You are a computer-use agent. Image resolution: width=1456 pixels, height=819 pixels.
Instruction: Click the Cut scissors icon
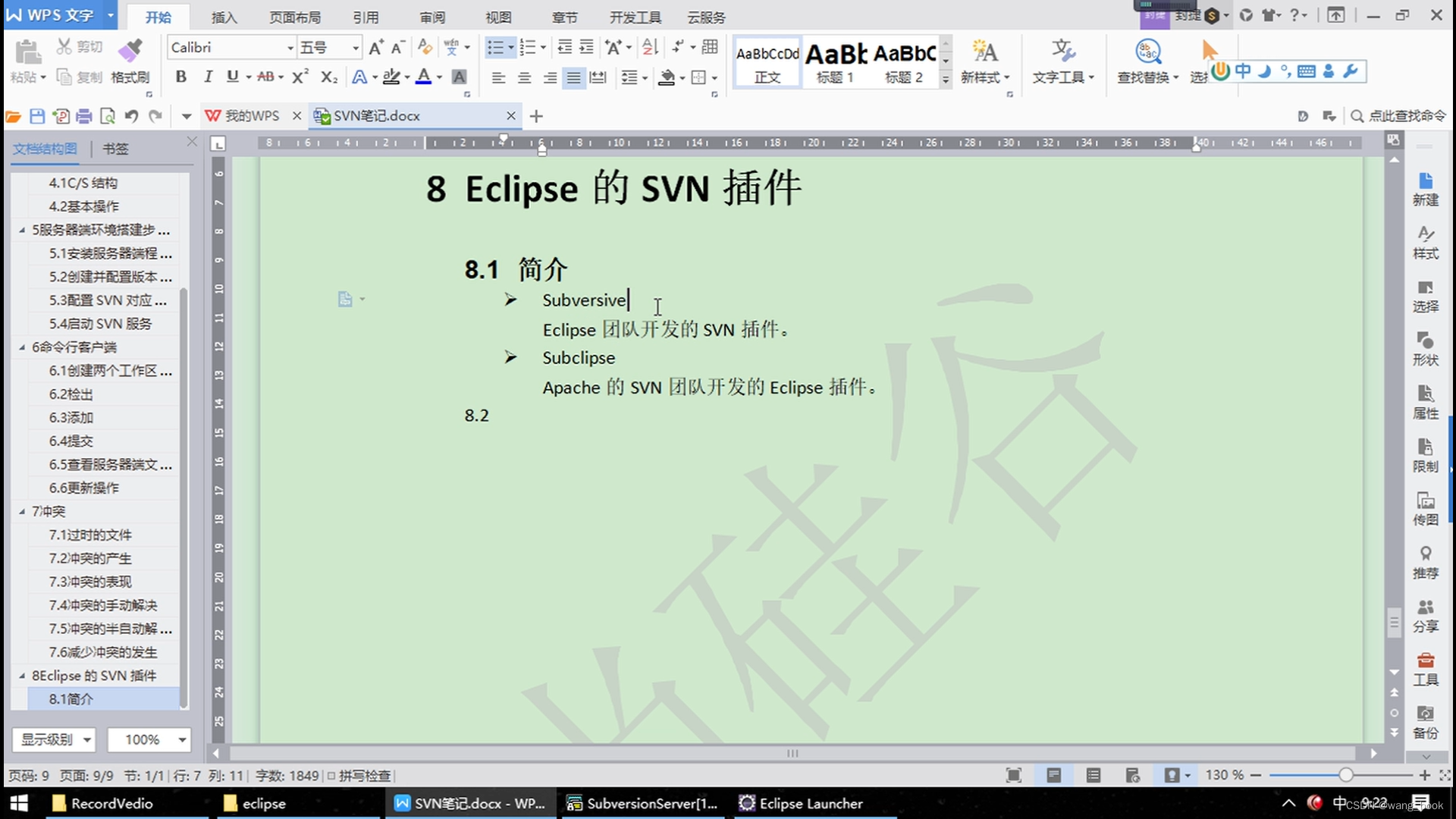64,47
